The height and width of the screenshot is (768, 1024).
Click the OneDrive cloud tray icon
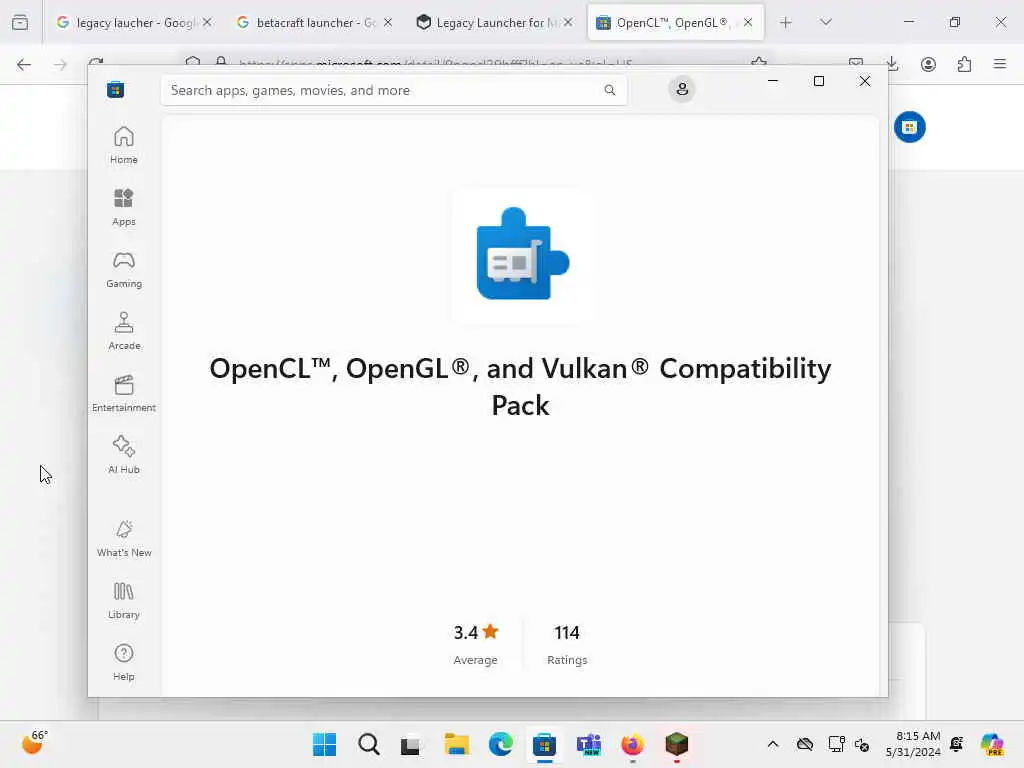[805, 744]
